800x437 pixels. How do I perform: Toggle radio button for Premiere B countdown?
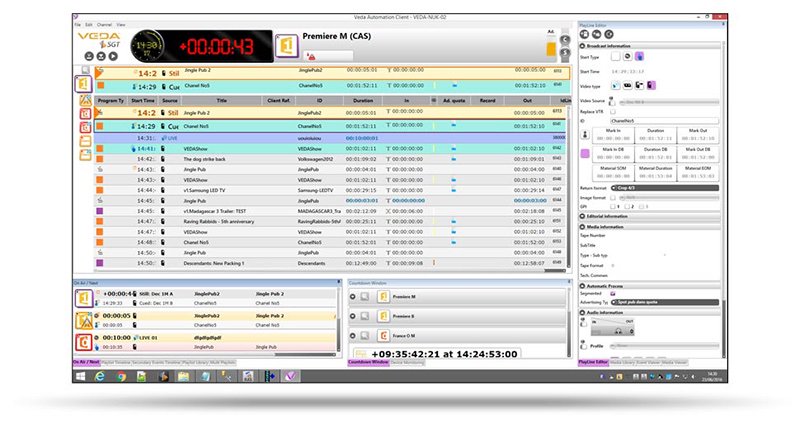click(353, 316)
